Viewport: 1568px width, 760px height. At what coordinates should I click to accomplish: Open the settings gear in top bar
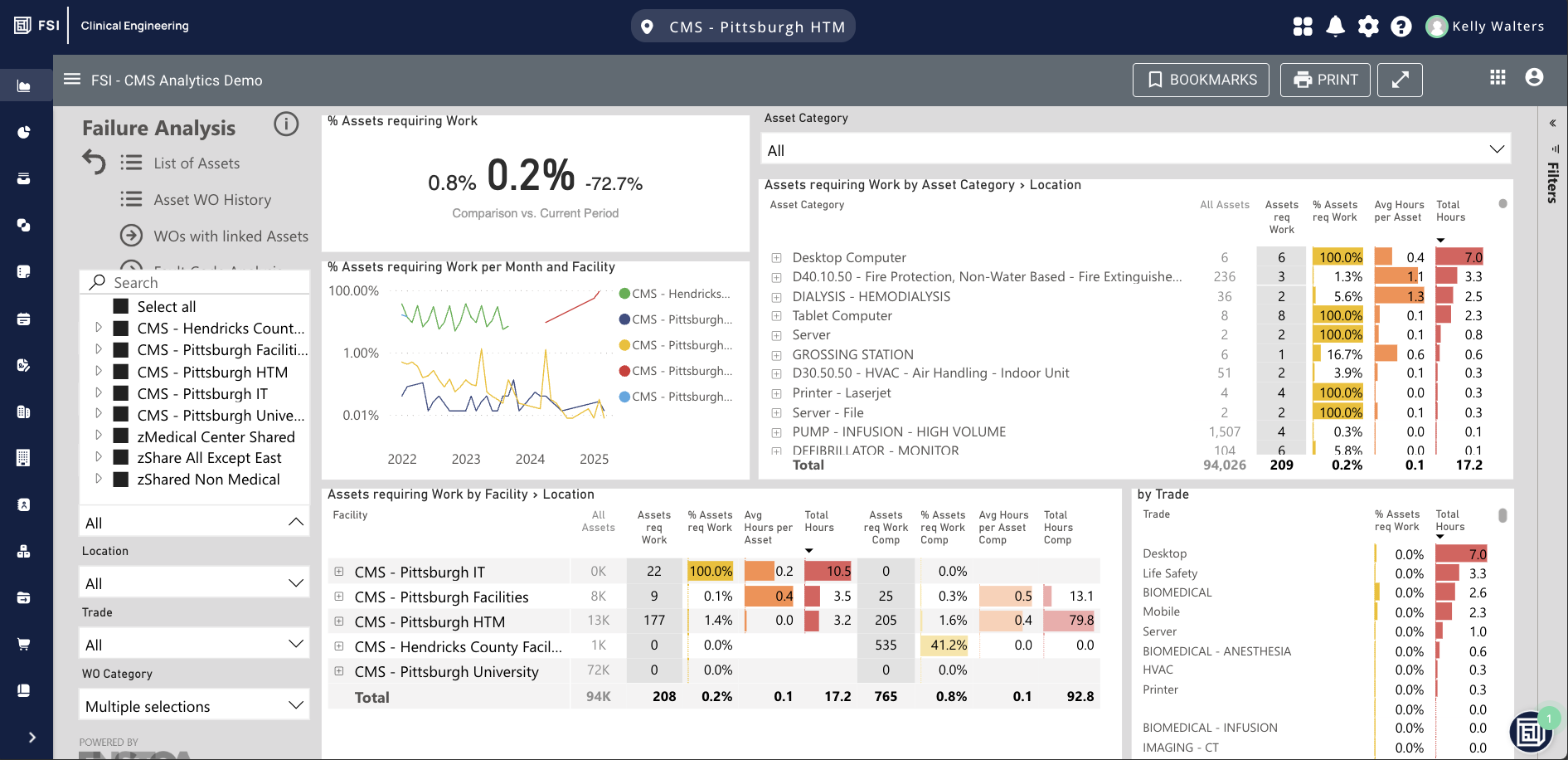[x=1368, y=27]
